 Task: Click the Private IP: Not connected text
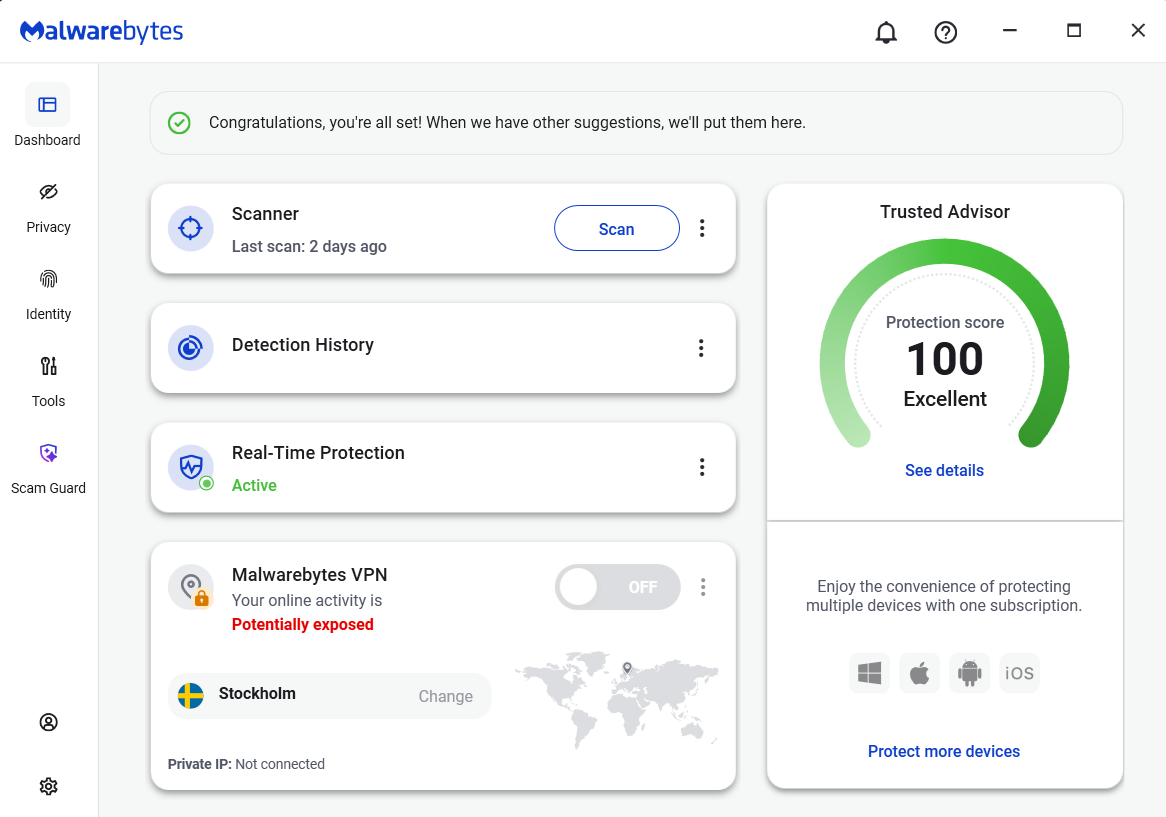tap(246, 763)
